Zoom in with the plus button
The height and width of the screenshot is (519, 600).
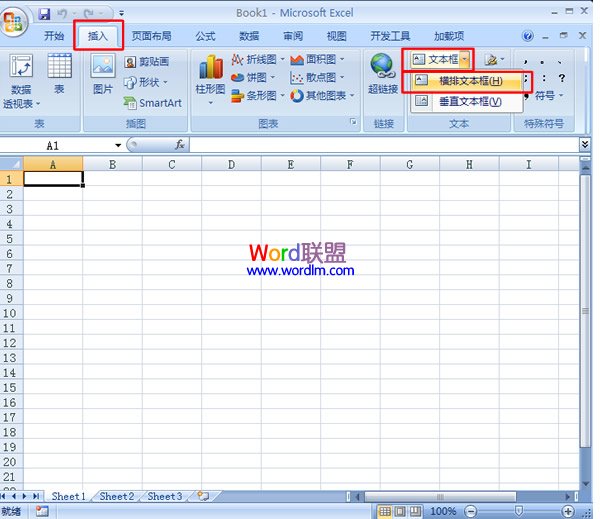568,511
